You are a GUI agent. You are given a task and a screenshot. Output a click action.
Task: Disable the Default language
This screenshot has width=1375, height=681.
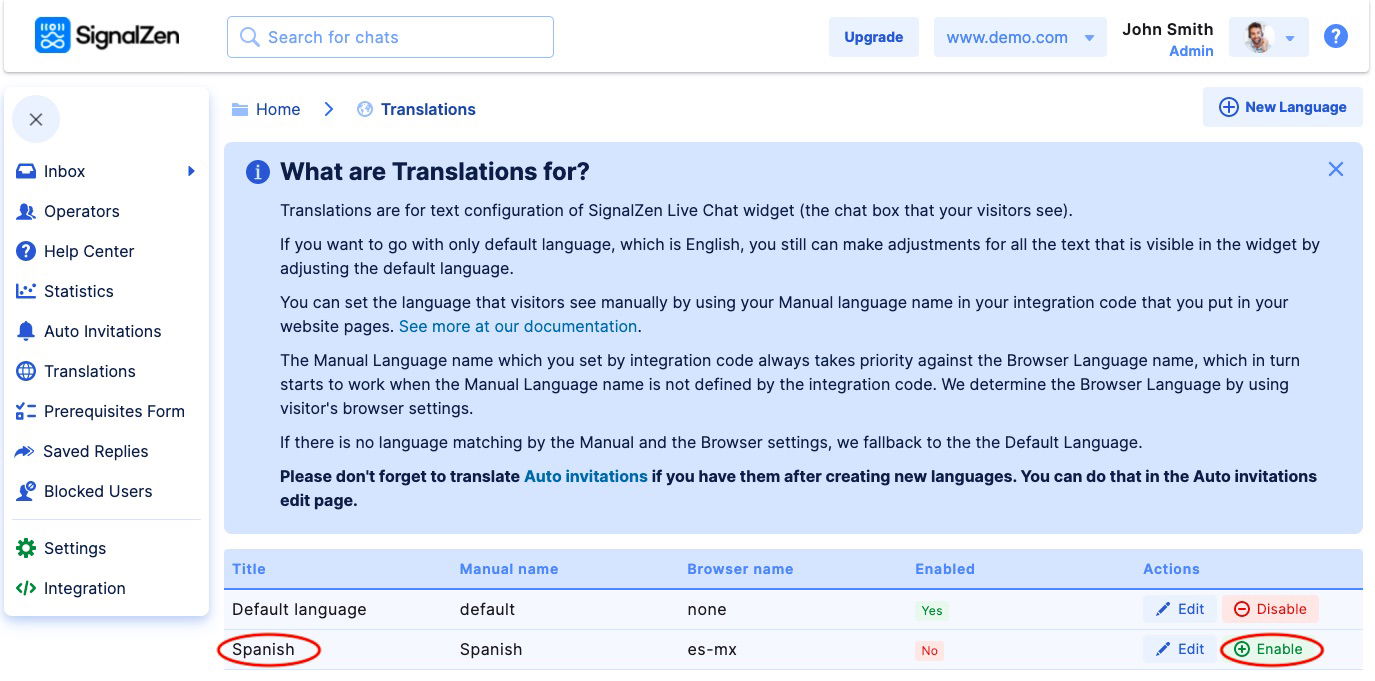[1270, 609]
